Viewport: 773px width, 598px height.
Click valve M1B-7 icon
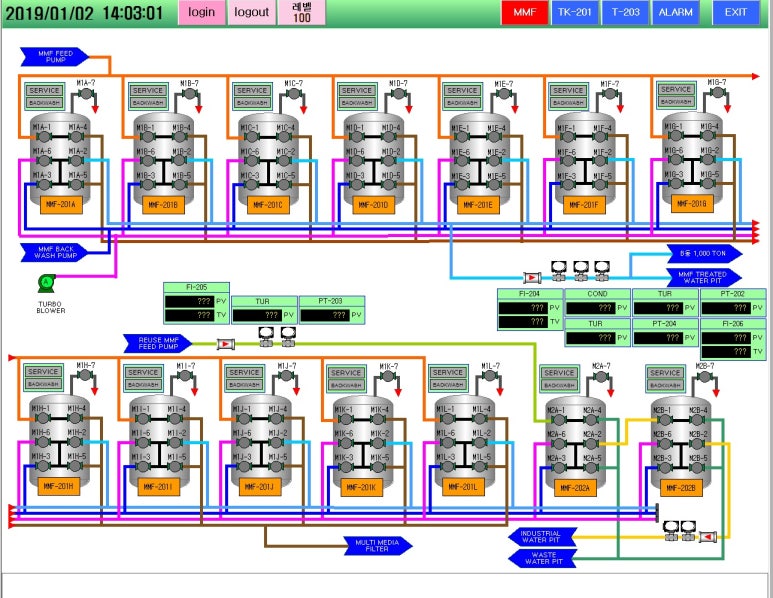pyautogui.click(x=190, y=94)
